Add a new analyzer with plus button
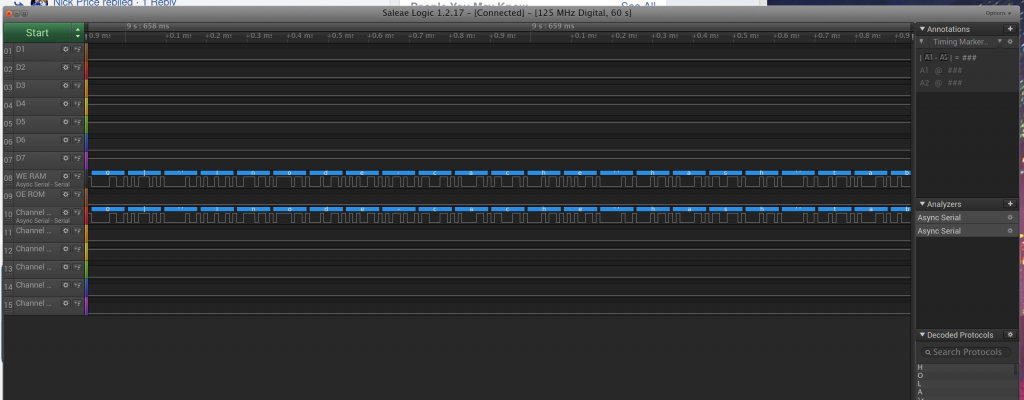Image resolution: width=1024 pixels, height=400 pixels. (x=1010, y=204)
